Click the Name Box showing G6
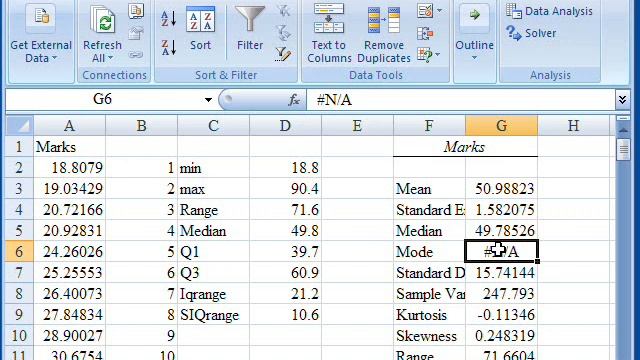The width and height of the screenshot is (640, 360). click(x=103, y=99)
